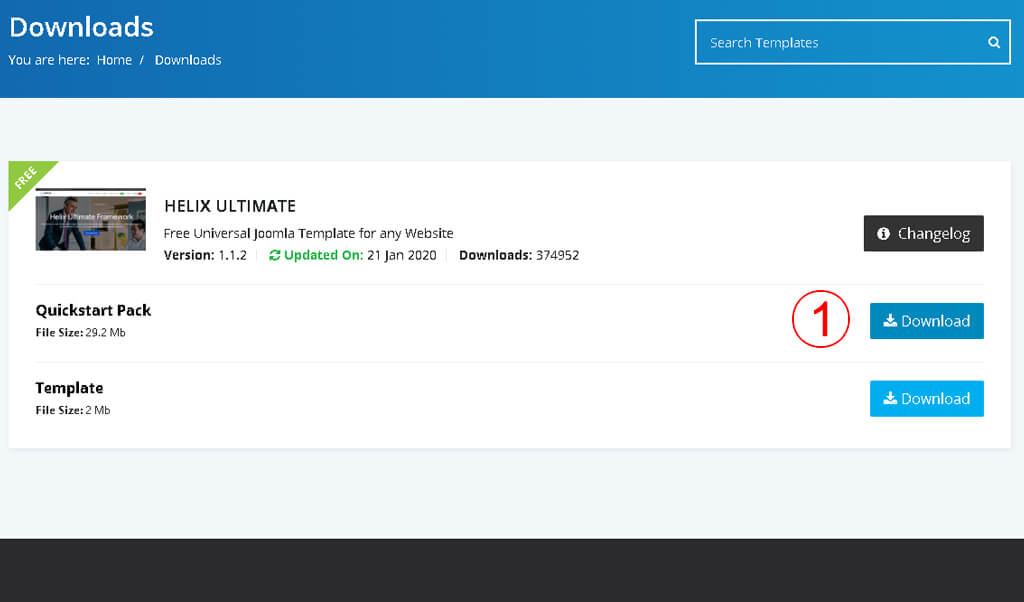Open the Home breadcrumb link
Viewport: 1024px width, 602px height.
pyautogui.click(x=114, y=60)
